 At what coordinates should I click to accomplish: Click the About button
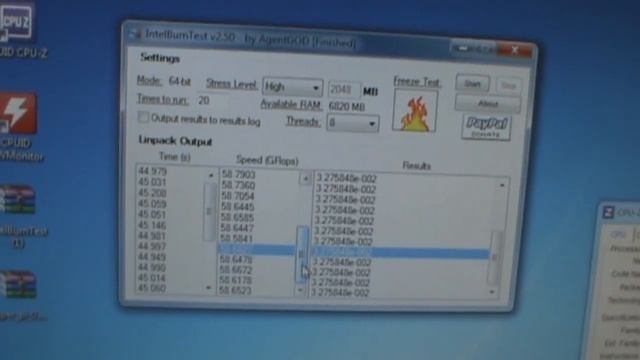[488, 104]
